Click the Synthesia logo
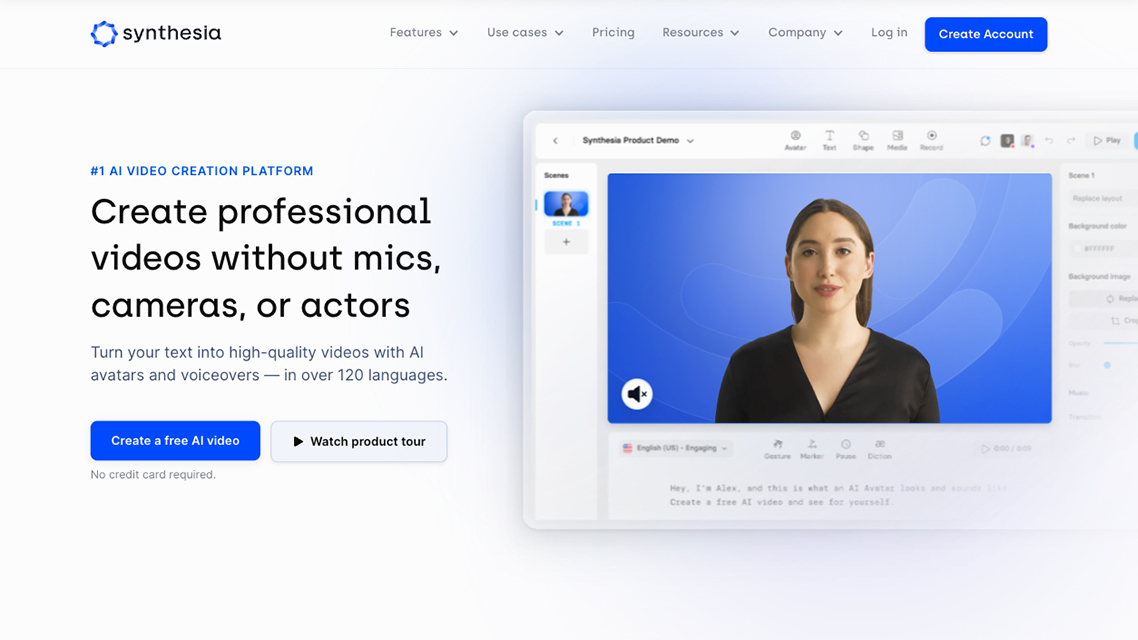The image size is (1138, 640). (x=156, y=33)
